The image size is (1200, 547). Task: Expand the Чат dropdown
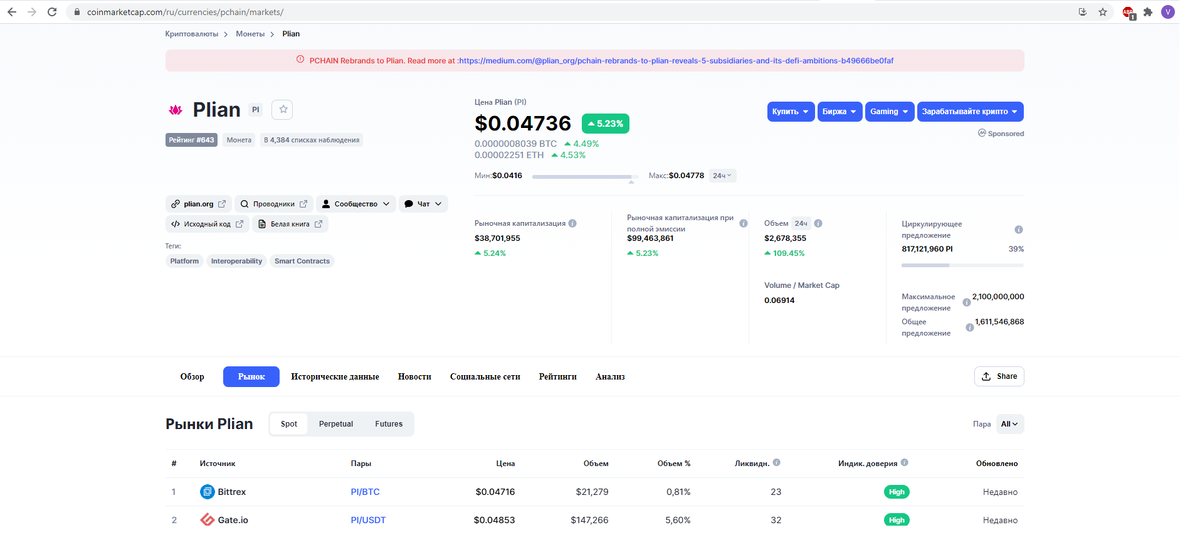click(423, 204)
